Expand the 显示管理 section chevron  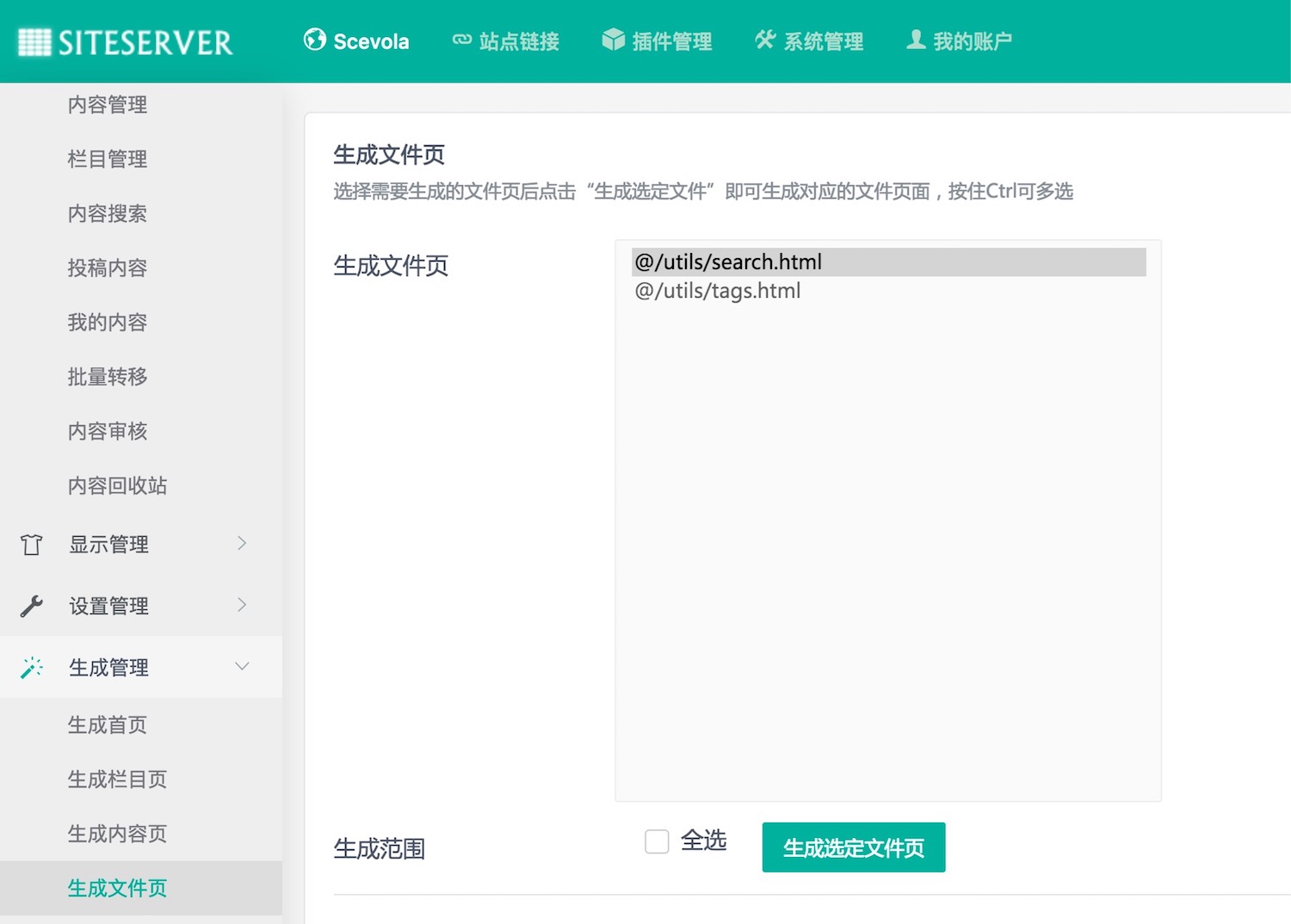pyautogui.click(x=242, y=543)
